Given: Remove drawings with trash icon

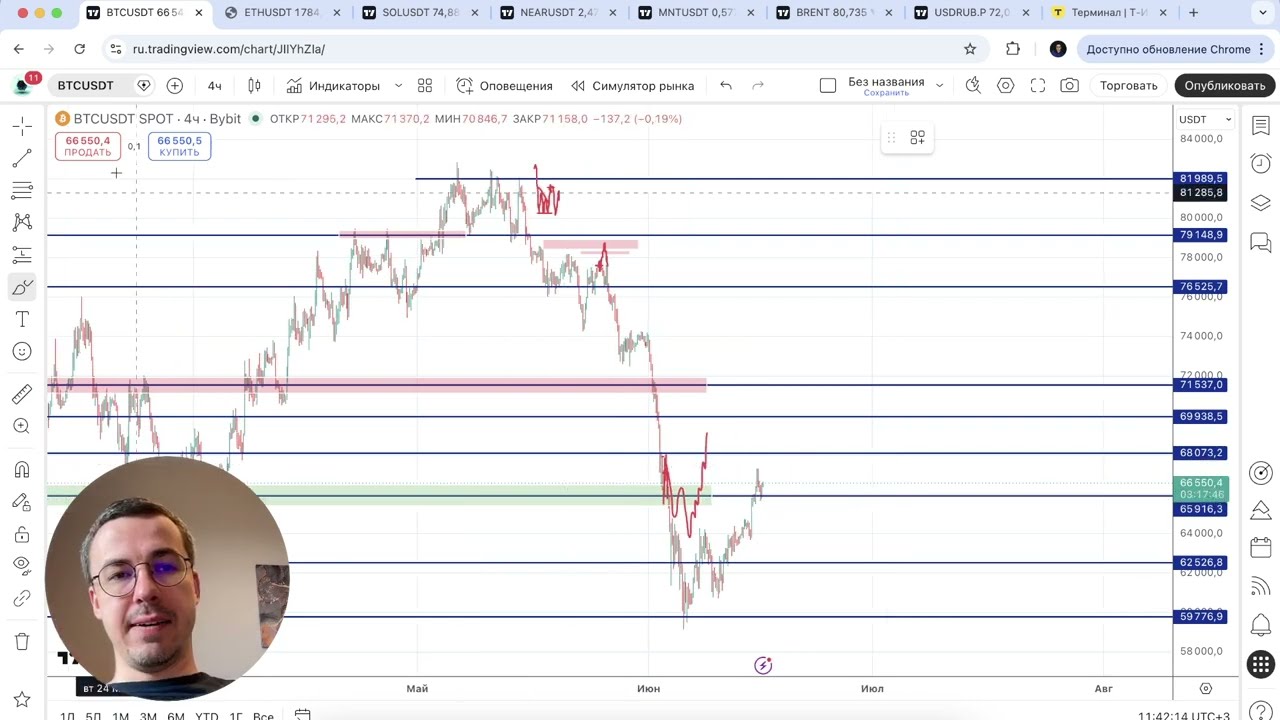Looking at the screenshot, I should pyautogui.click(x=22, y=641).
